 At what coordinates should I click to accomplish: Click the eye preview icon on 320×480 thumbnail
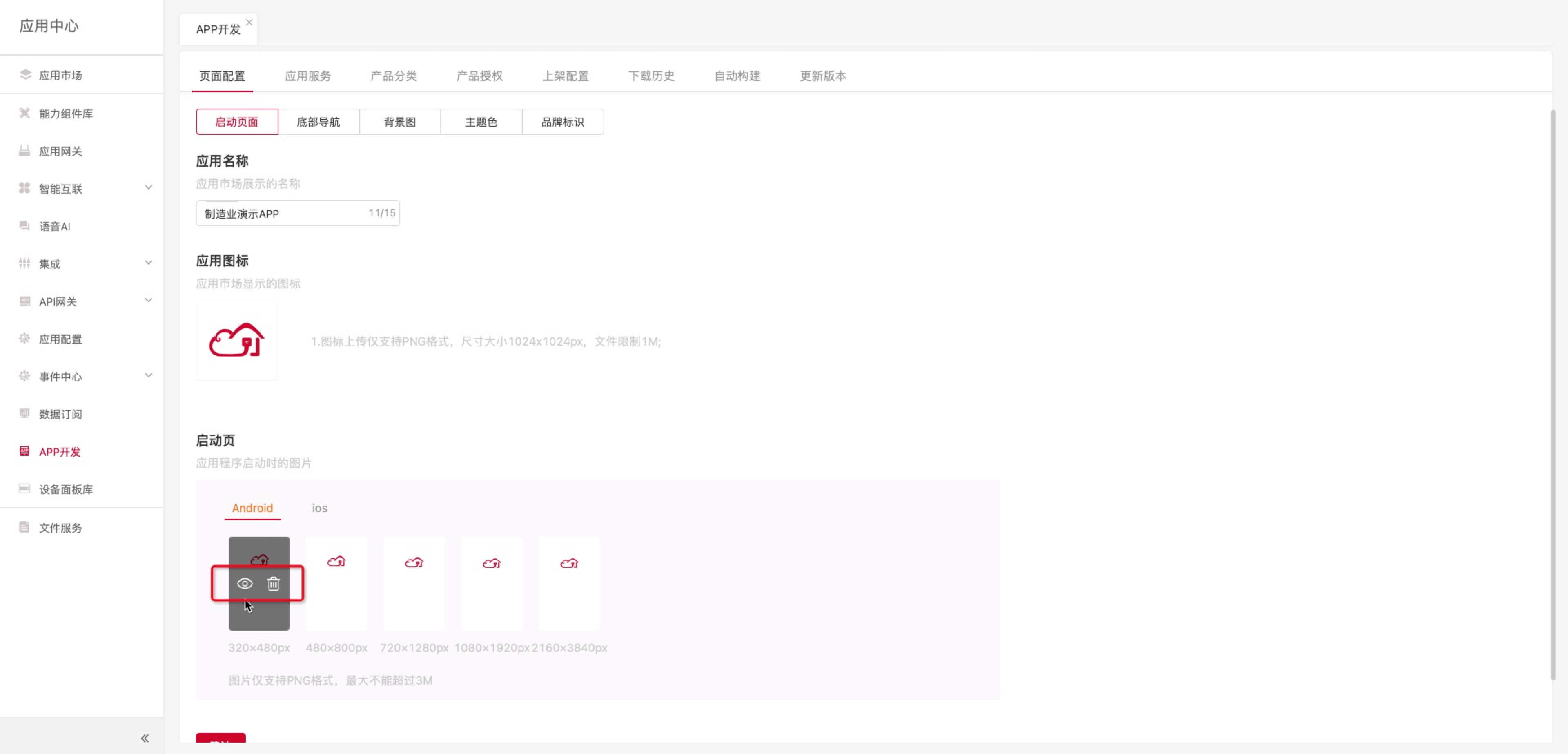pos(245,583)
